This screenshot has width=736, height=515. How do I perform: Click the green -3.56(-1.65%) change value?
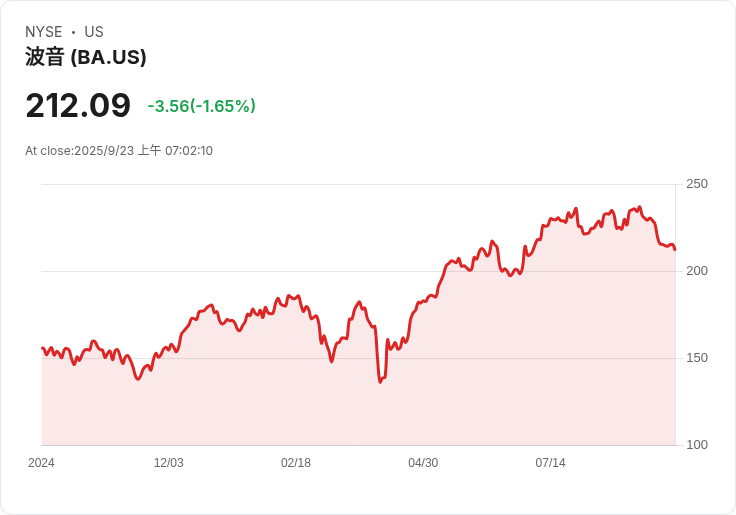tap(201, 106)
